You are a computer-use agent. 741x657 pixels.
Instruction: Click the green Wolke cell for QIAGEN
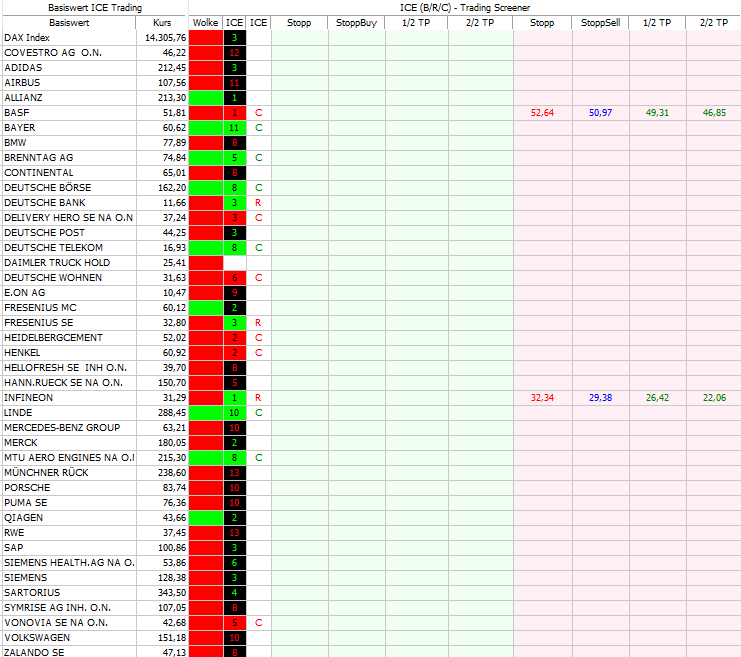click(206, 518)
